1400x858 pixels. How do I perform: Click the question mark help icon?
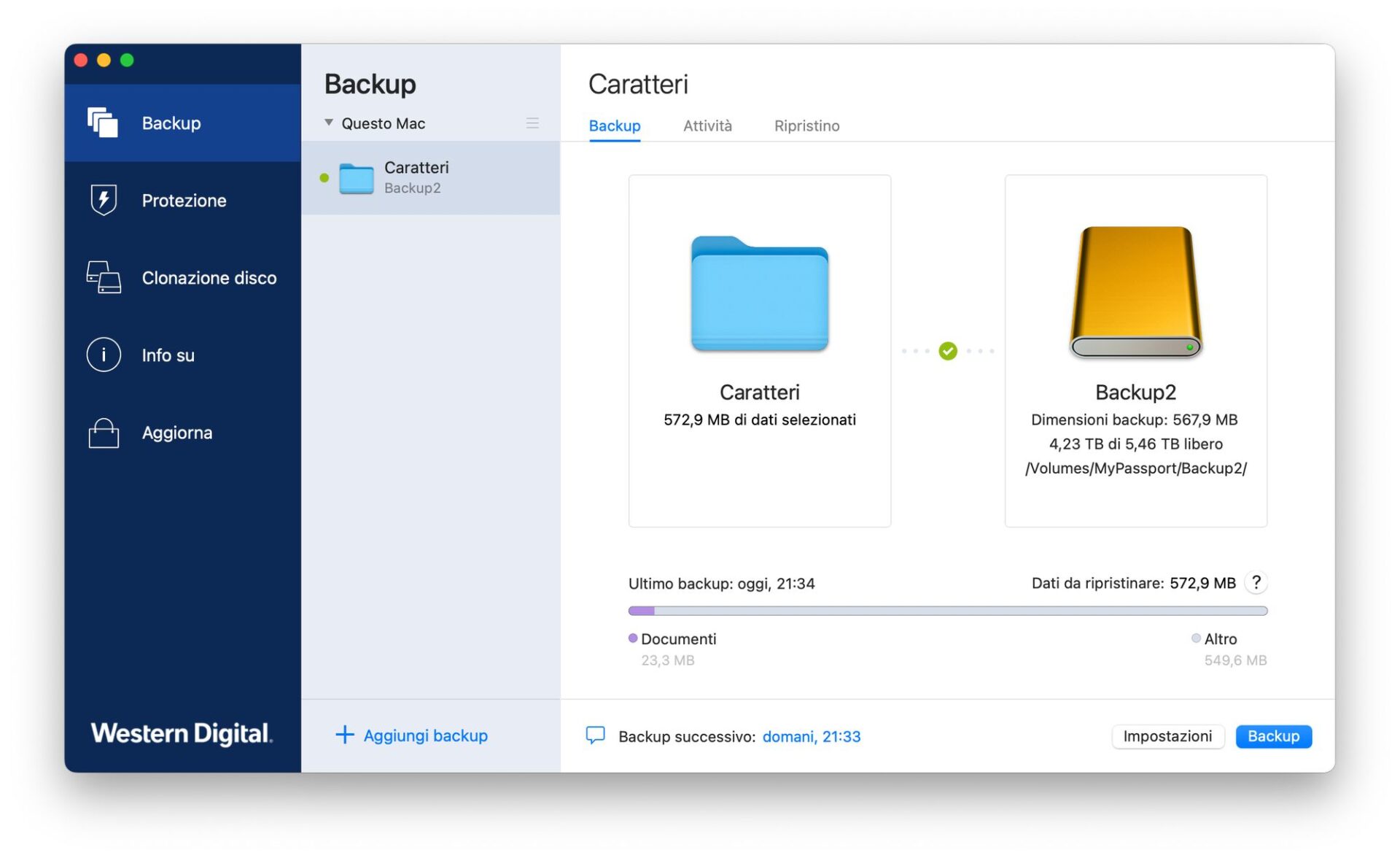[1256, 582]
